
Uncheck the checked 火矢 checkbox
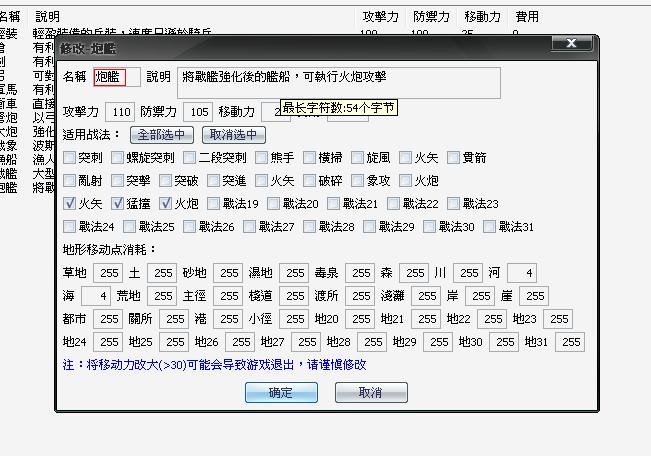coord(70,203)
